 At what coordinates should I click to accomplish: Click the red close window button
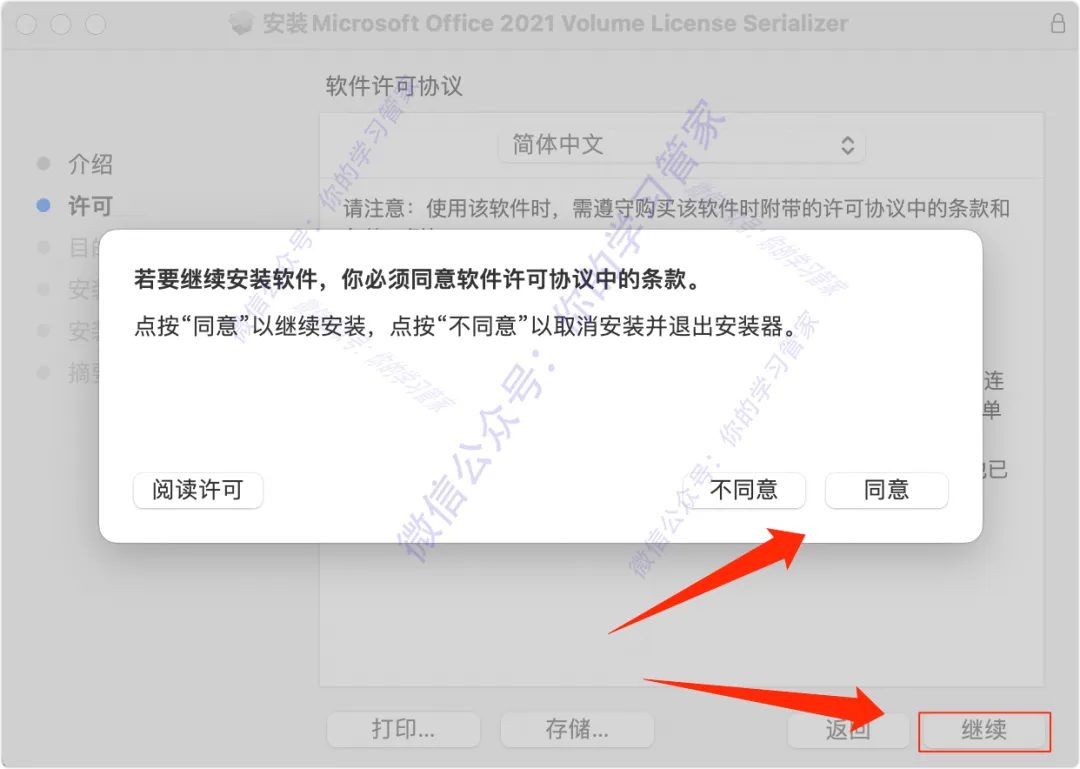pos(27,24)
